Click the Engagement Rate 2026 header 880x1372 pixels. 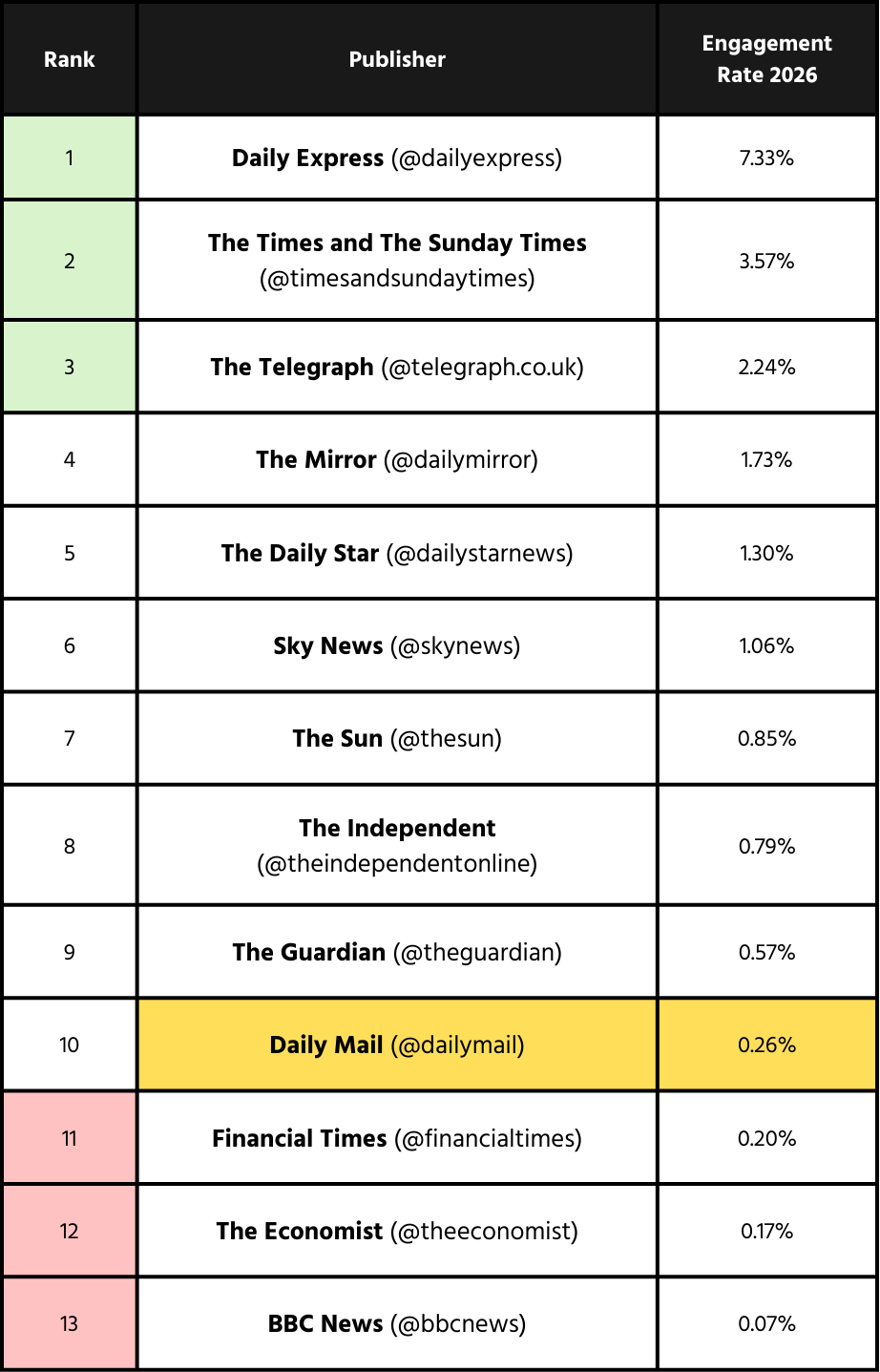[766, 59]
